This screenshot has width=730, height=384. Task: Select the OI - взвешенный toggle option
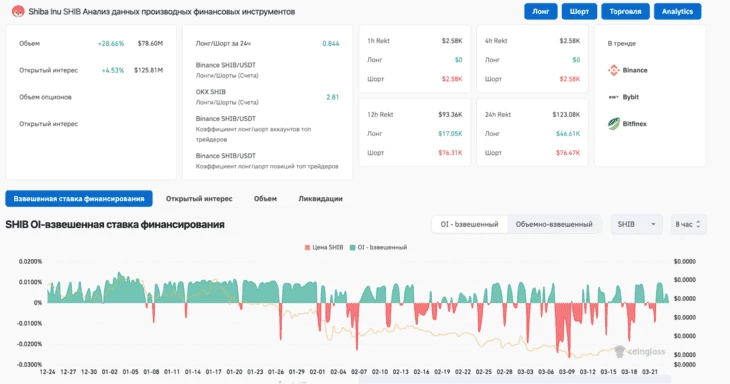coord(469,224)
